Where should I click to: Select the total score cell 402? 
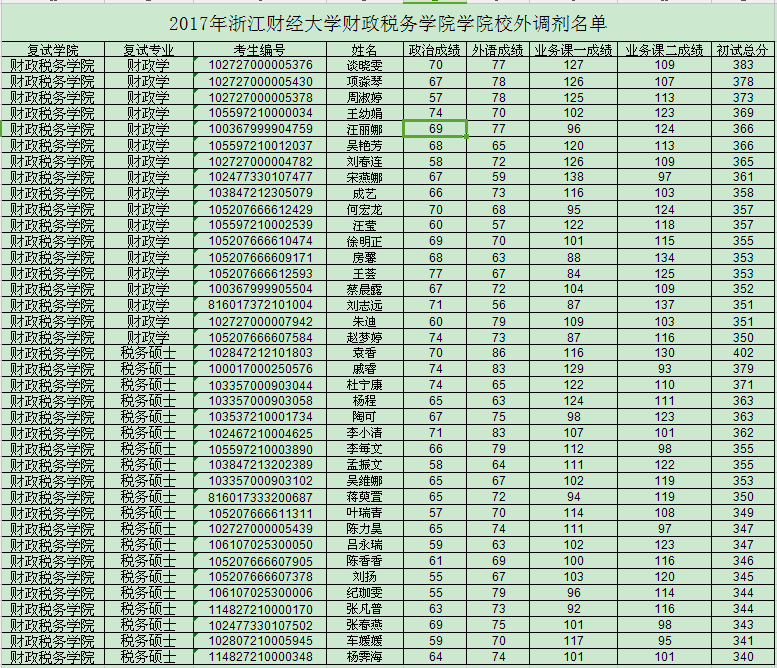click(x=742, y=353)
